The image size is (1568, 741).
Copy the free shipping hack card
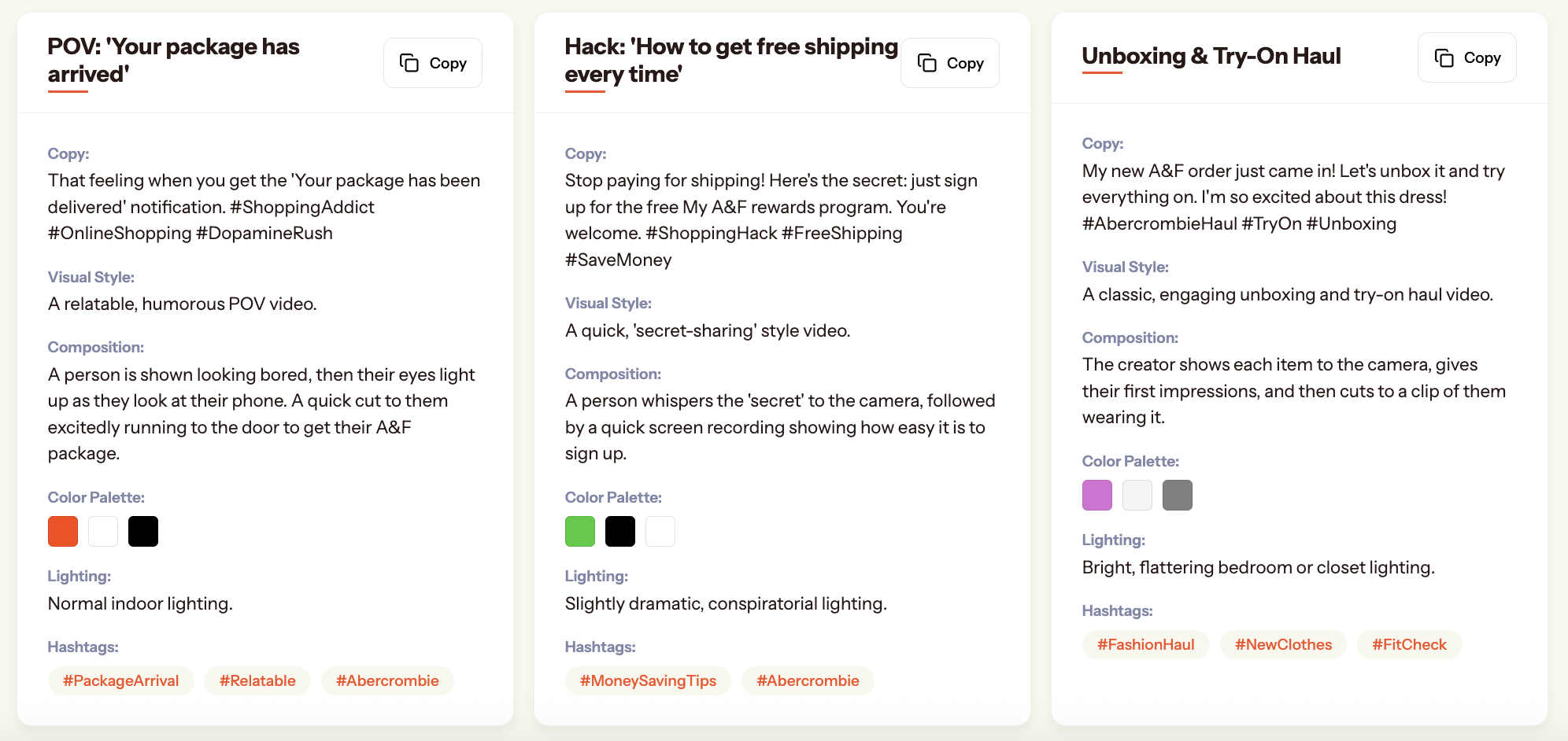coord(950,63)
